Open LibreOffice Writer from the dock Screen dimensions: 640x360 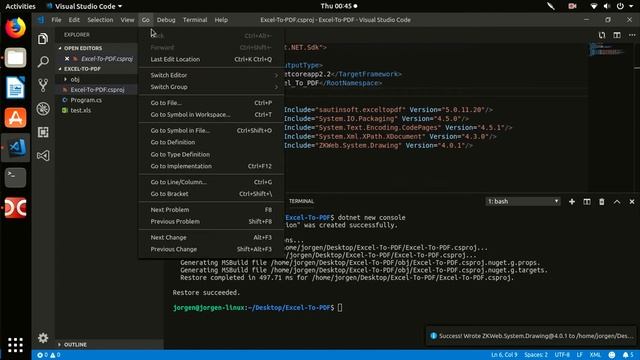coord(16,87)
